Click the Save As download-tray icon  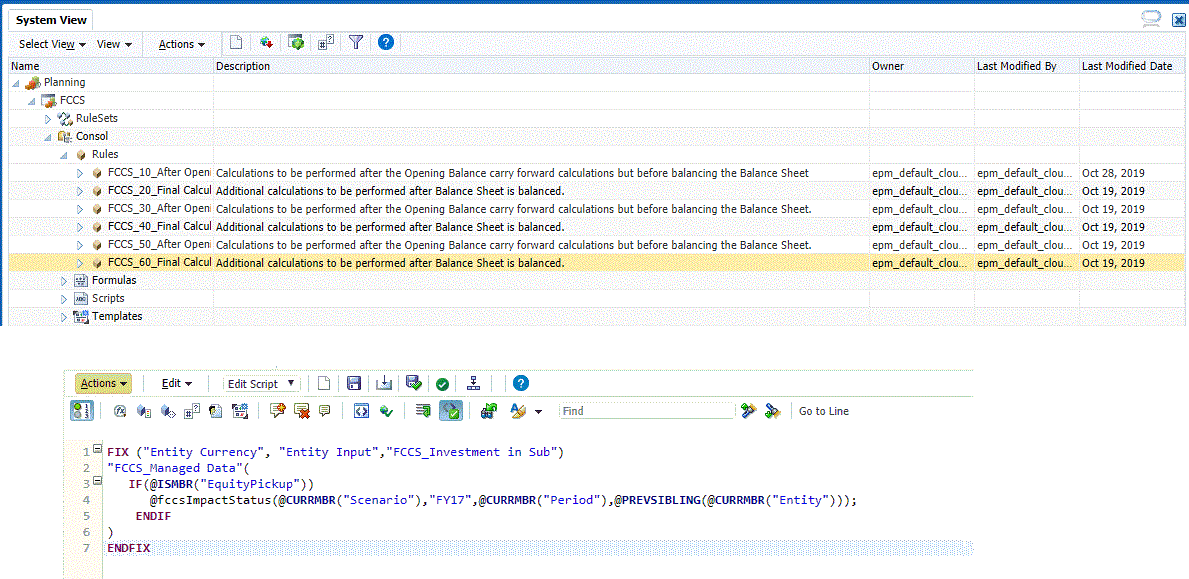click(383, 383)
